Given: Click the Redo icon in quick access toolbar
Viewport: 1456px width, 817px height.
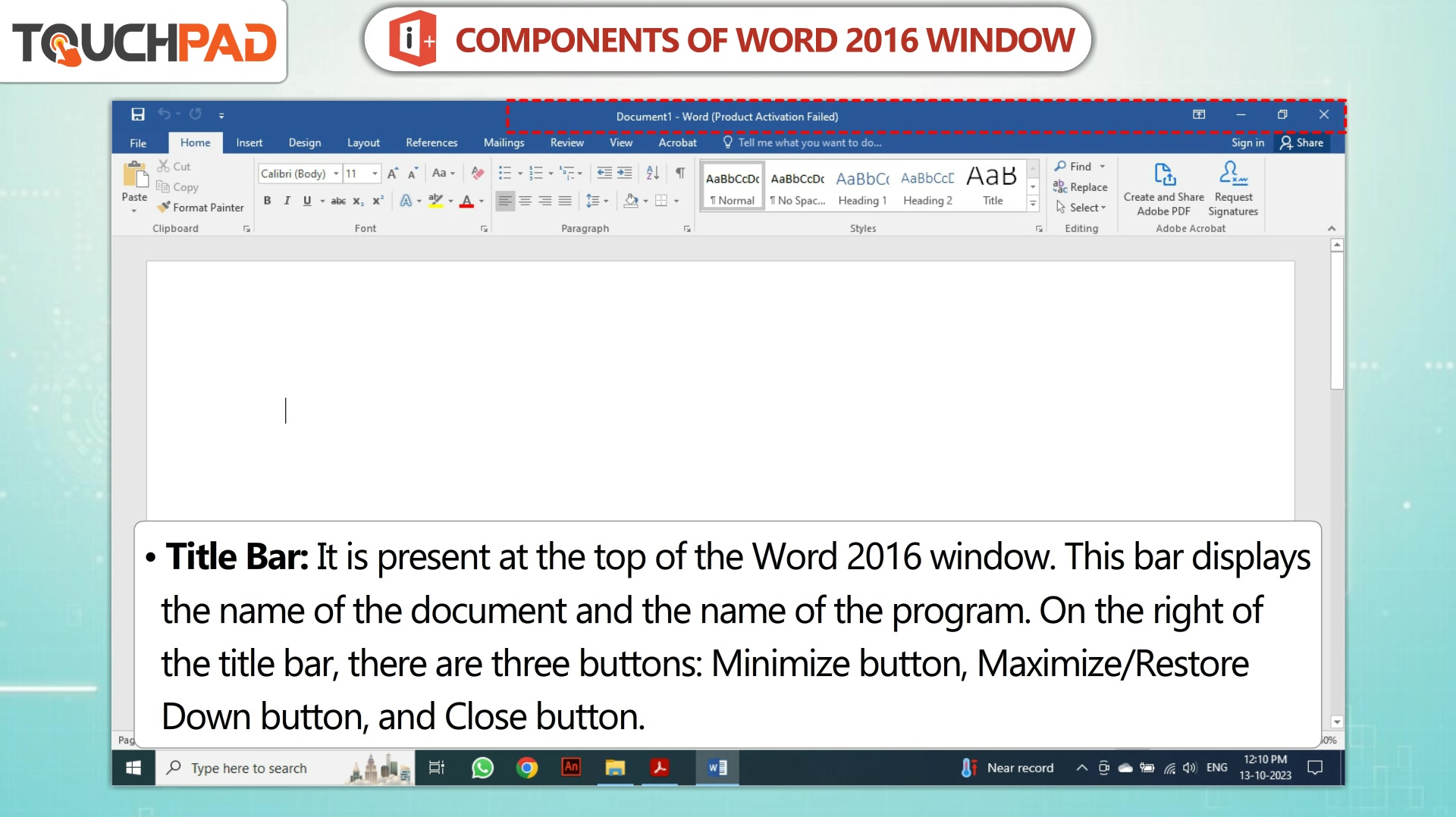Looking at the screenshot, I should click(196, 114).
